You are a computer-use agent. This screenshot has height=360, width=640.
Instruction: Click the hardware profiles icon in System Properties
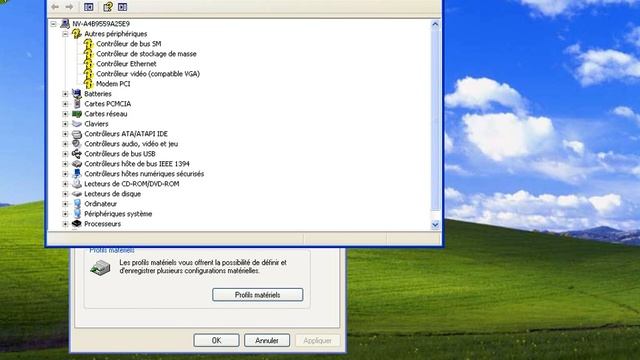(x=100, y=268)
